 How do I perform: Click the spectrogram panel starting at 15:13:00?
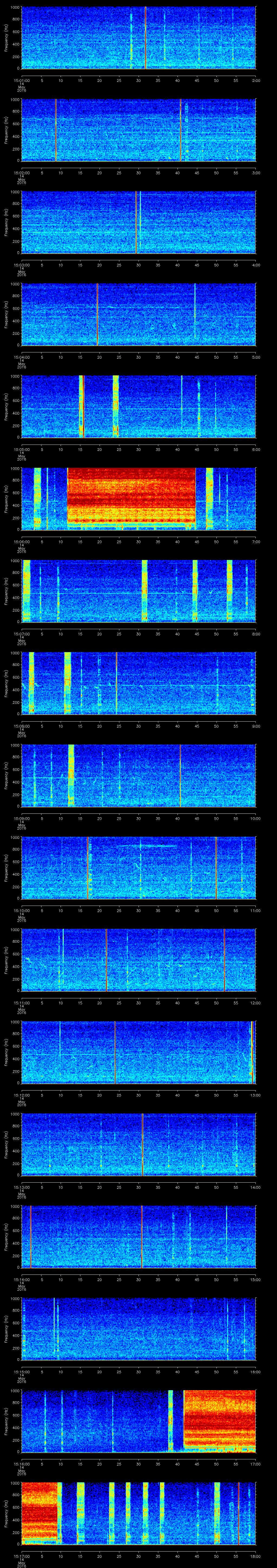pyautogui.click(x=138, y=1144)
